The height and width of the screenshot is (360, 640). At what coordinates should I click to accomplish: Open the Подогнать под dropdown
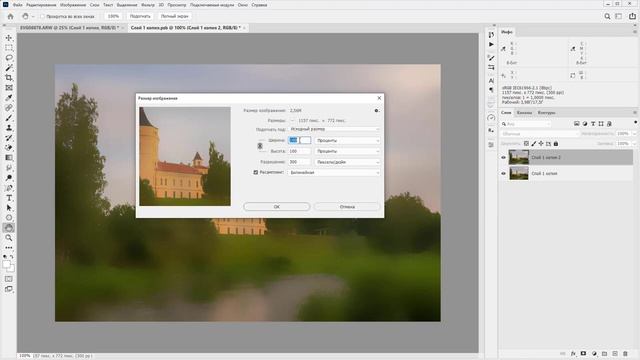point(334,129)
